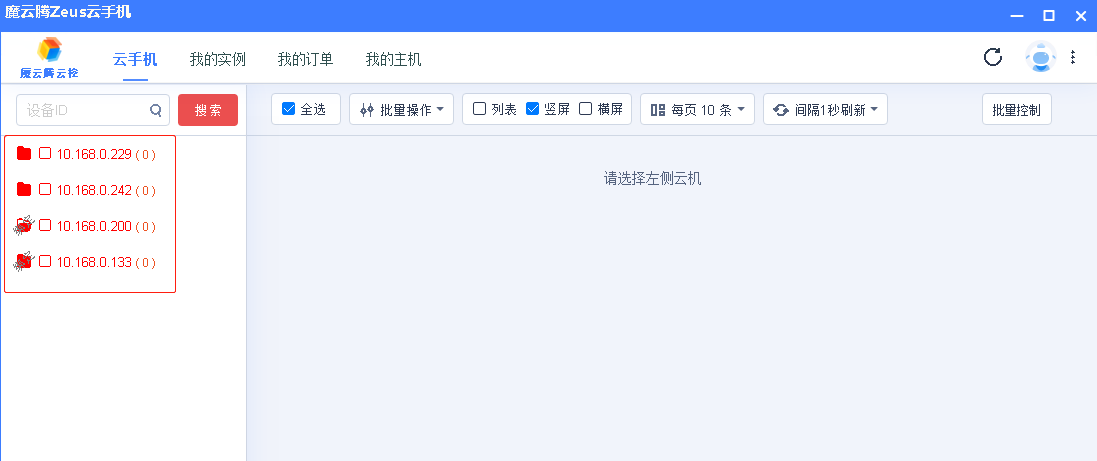Image resolution: width=1097 pixels, height=461 pixels.
Task: Click the sync icon beside 间隔1秒刷新
Action: point(781,110)
